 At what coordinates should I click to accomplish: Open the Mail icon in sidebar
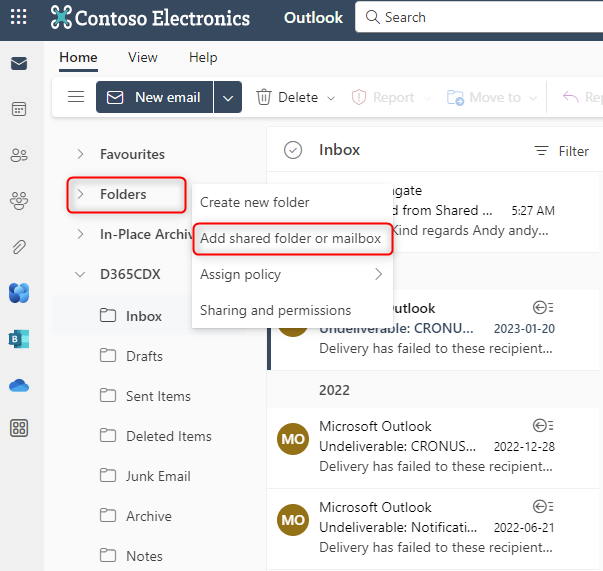pyautogui.click(x=19, y=63)
